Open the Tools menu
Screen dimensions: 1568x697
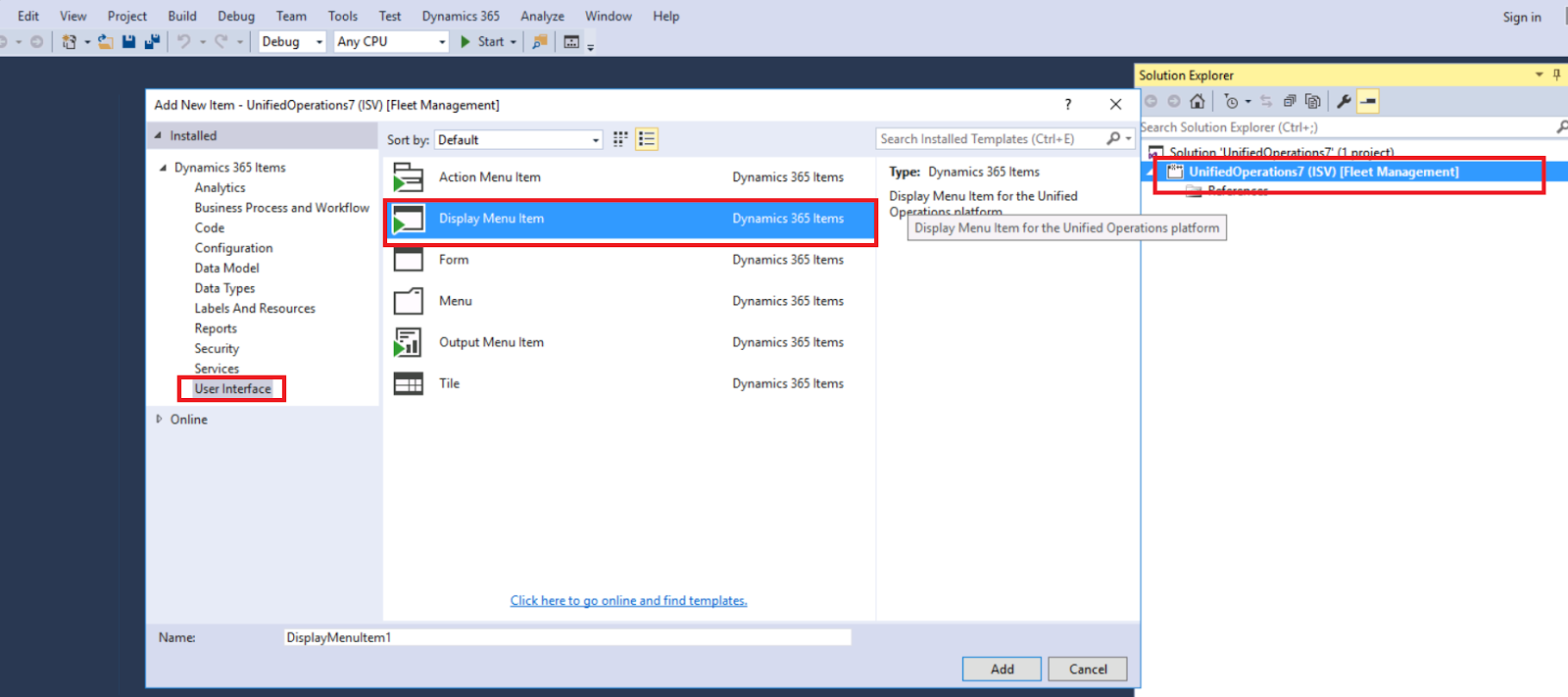pyautogui.click(x=343, y=16)
